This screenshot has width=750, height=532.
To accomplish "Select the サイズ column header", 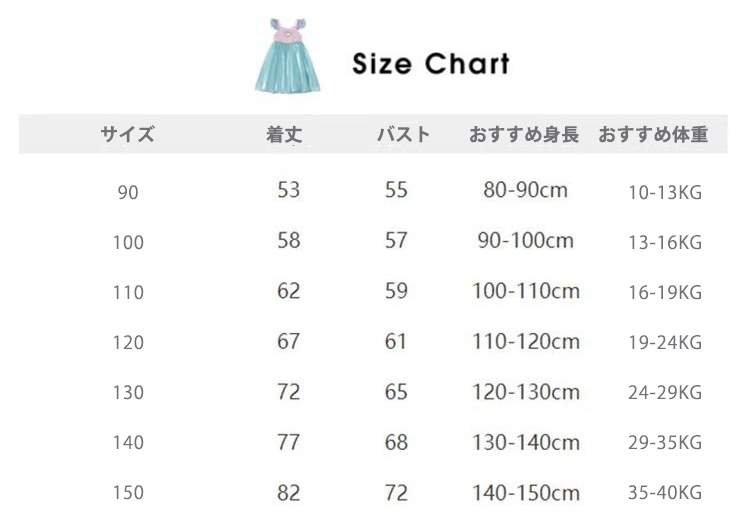I will click(128, 135).
